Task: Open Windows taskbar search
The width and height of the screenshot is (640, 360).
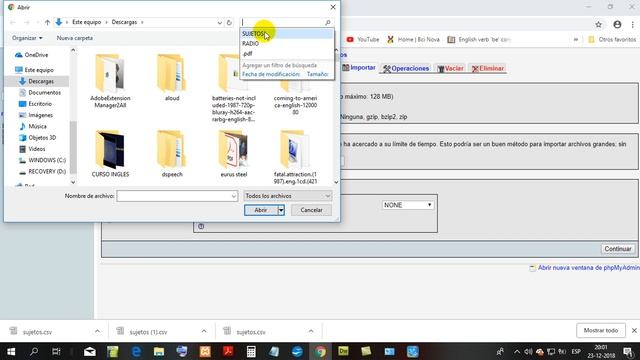Action: [34, 351]
